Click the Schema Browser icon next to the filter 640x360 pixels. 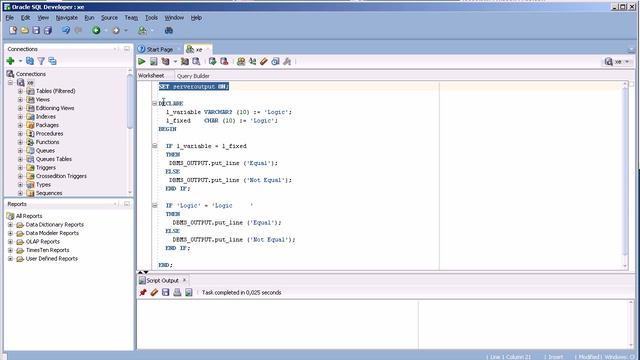(x=52, y=61)
